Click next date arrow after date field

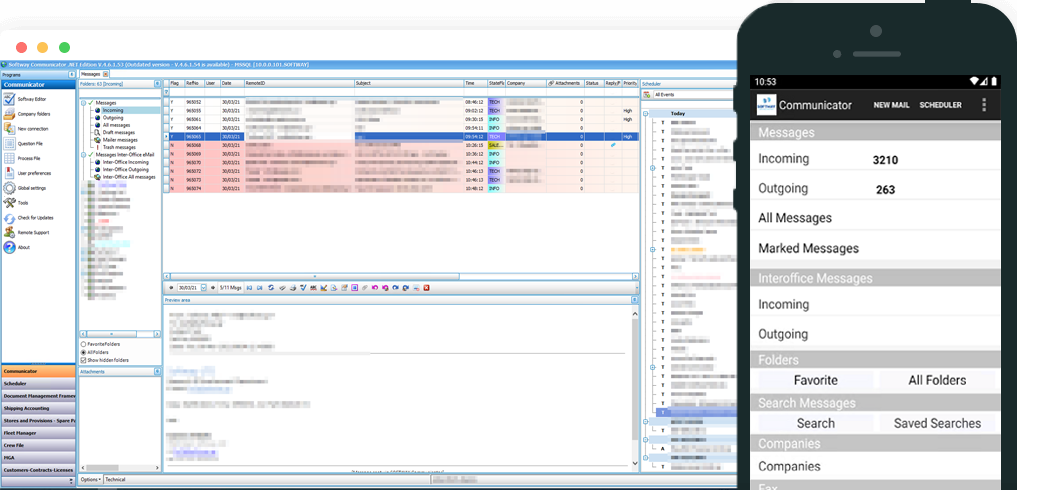tap(213, 288)
